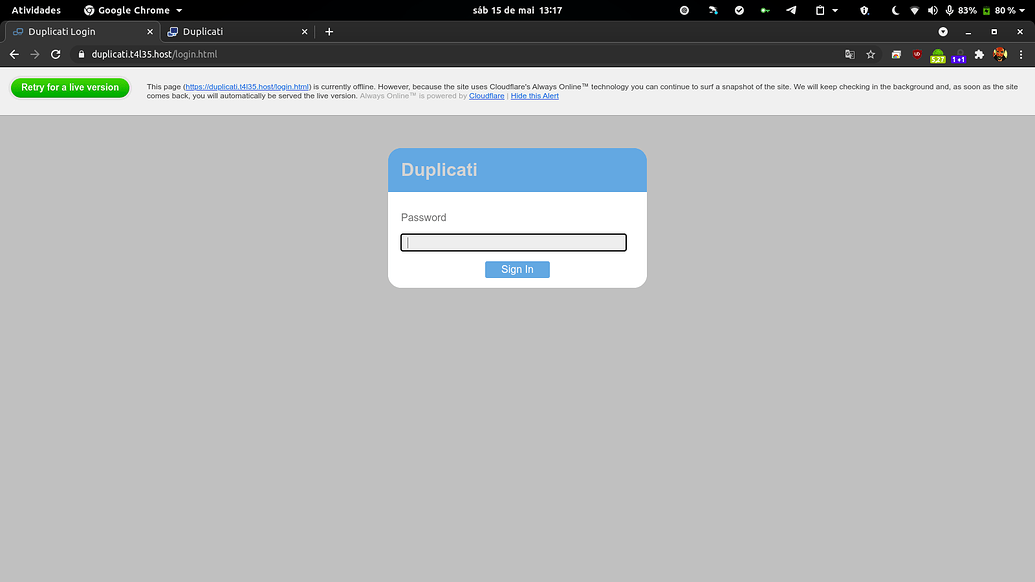Screen dimensions: 1035x582
Task: Click the Duplicati header title
Action: coord(439,170)
